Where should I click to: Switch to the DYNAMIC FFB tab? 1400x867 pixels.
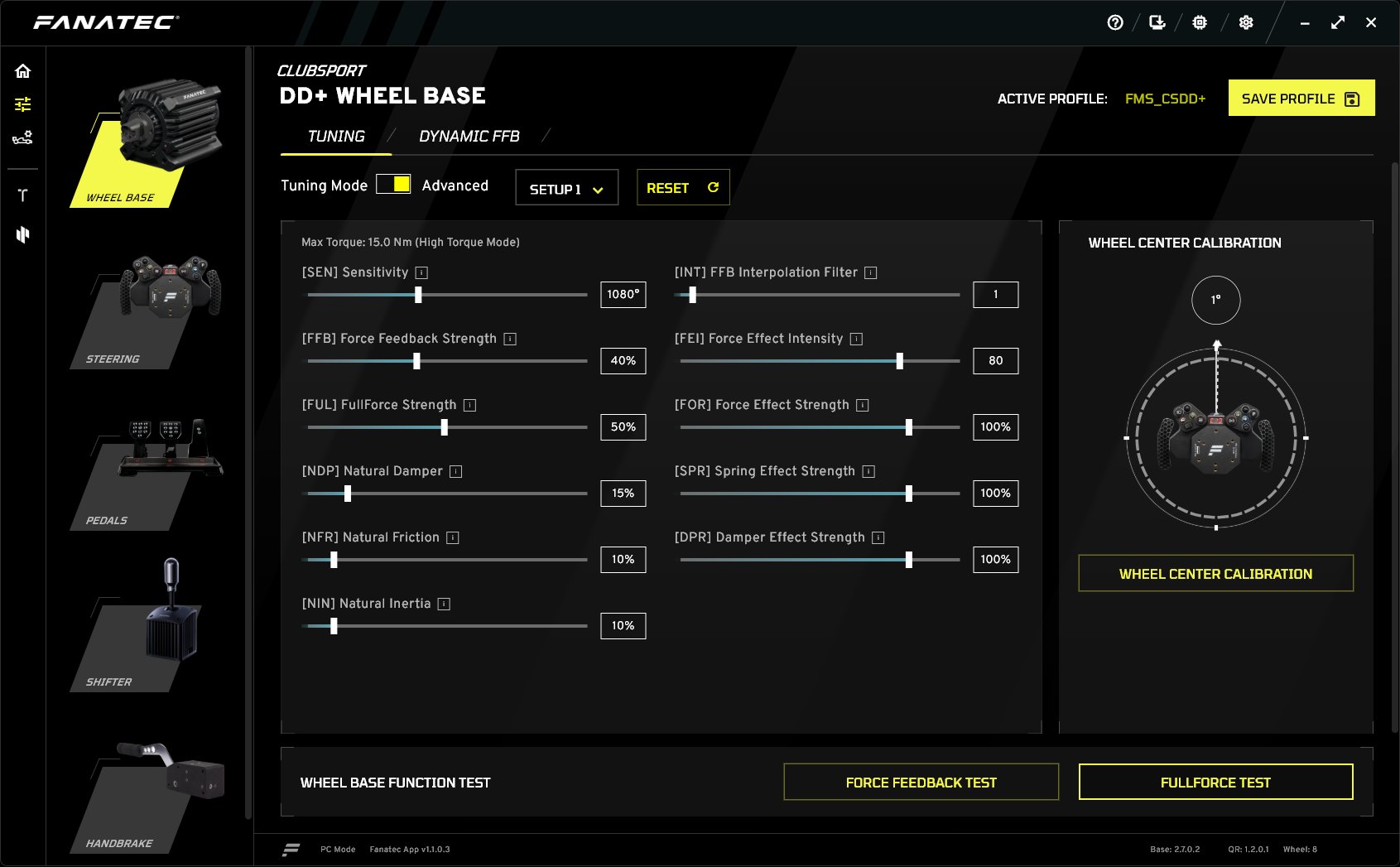point(469,137)
